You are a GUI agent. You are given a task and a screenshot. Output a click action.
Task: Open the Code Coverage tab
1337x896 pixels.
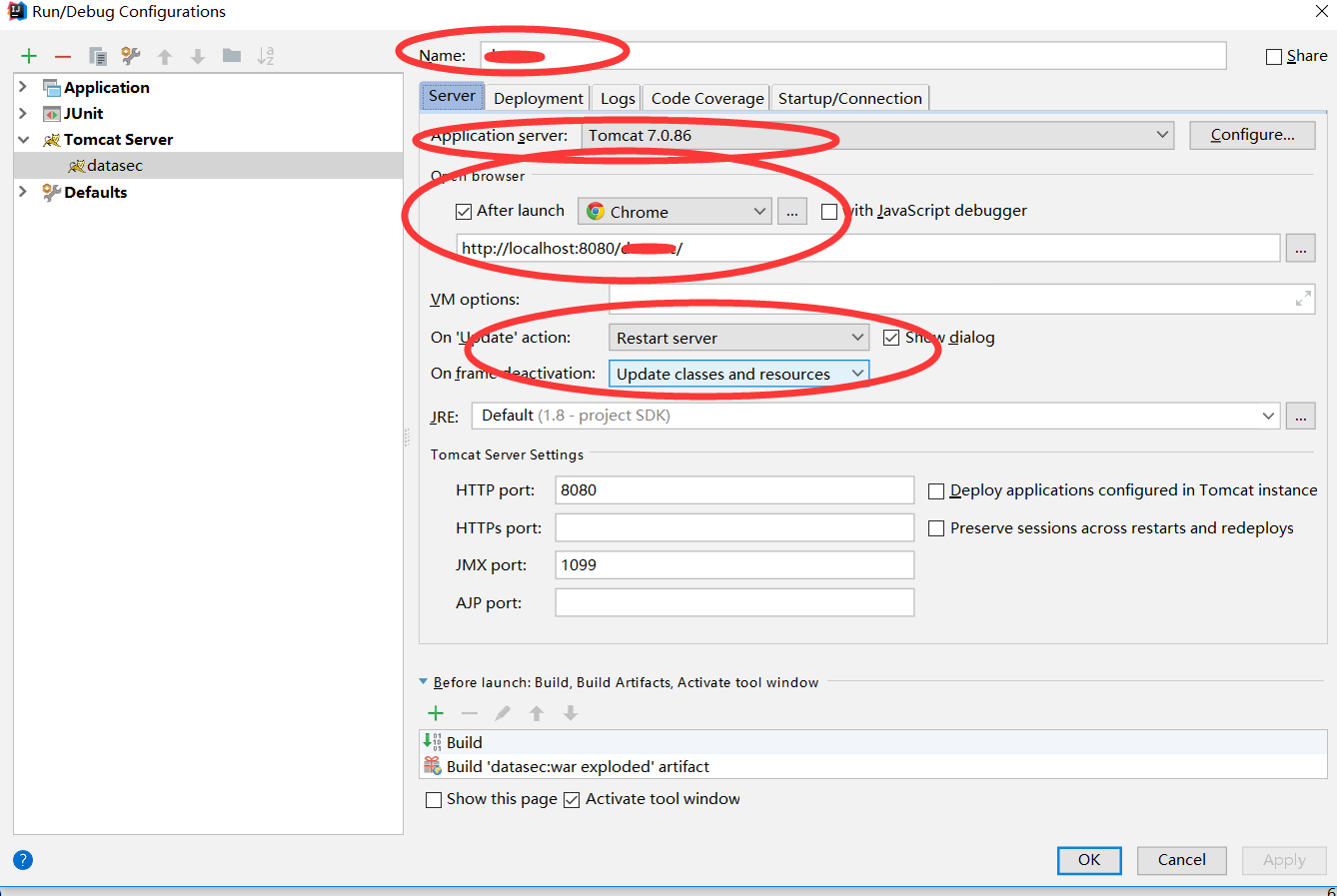[705, 97]
